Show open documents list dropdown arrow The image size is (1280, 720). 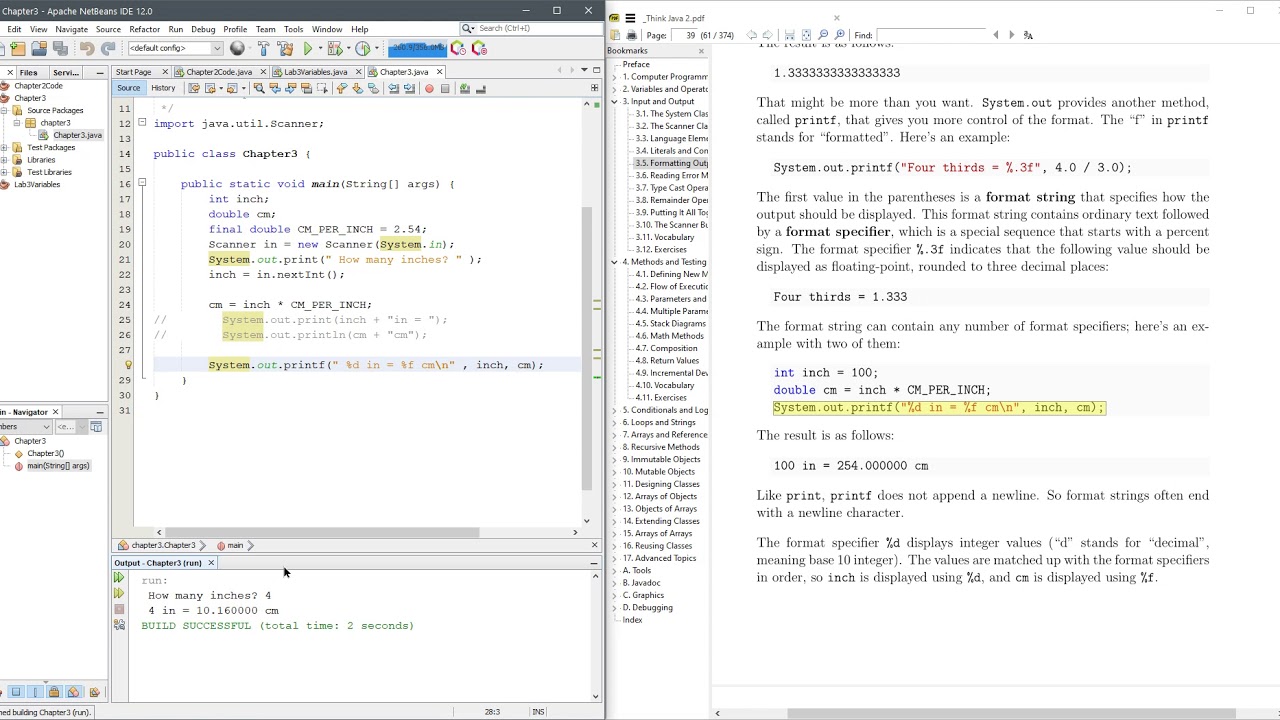(x=584, y=70)
